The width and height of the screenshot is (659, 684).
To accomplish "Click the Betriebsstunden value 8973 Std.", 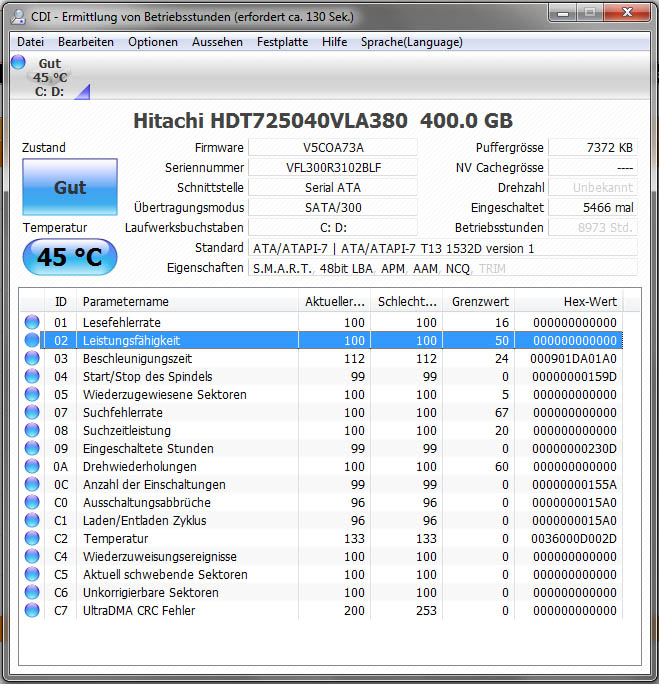I will 593,228.
